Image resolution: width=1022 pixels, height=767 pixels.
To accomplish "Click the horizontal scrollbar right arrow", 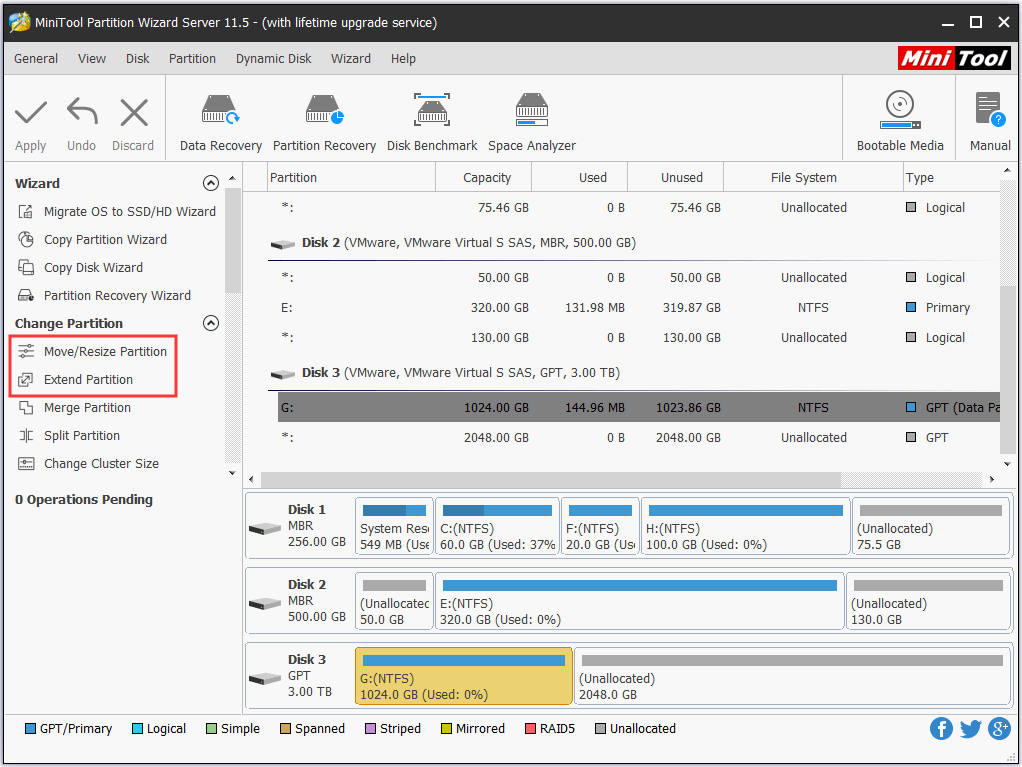I will coord(991,480).
